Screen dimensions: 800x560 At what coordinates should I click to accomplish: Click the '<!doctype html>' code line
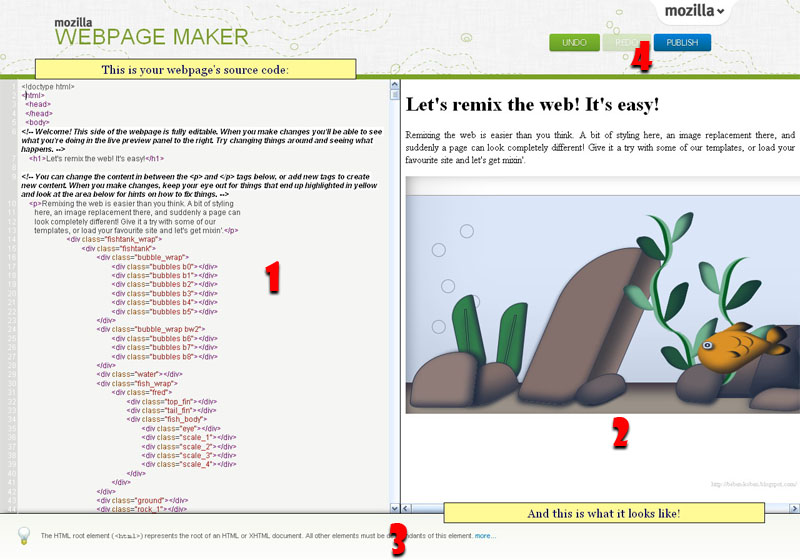coord(48,87)
